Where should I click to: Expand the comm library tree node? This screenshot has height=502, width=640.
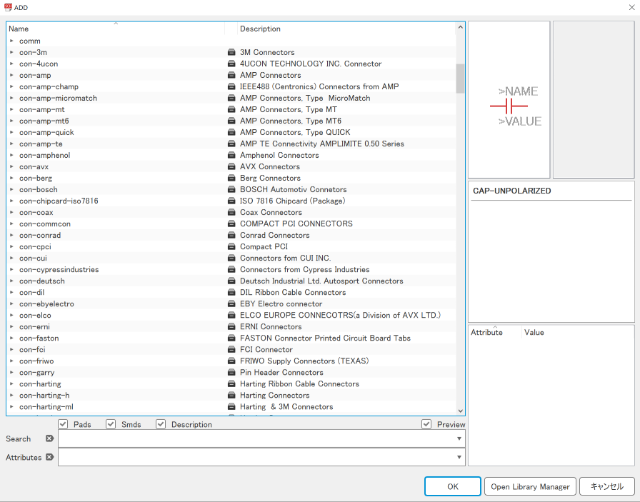[x=11, y=41]
